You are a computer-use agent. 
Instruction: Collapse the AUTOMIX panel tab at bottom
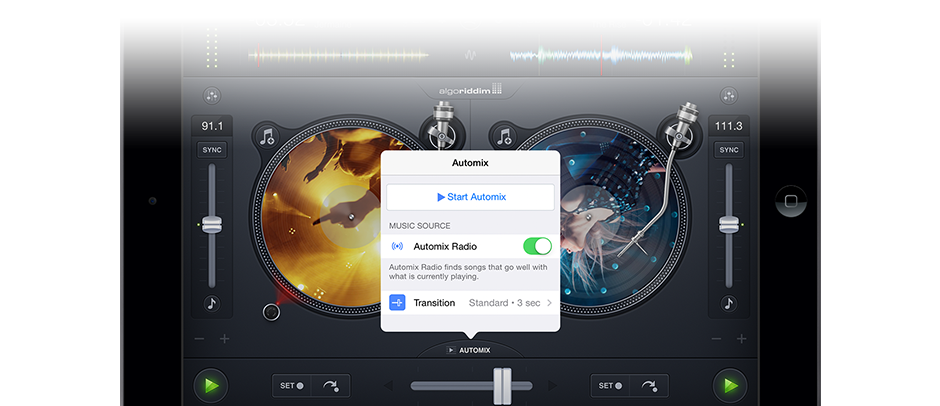point(470,350)
